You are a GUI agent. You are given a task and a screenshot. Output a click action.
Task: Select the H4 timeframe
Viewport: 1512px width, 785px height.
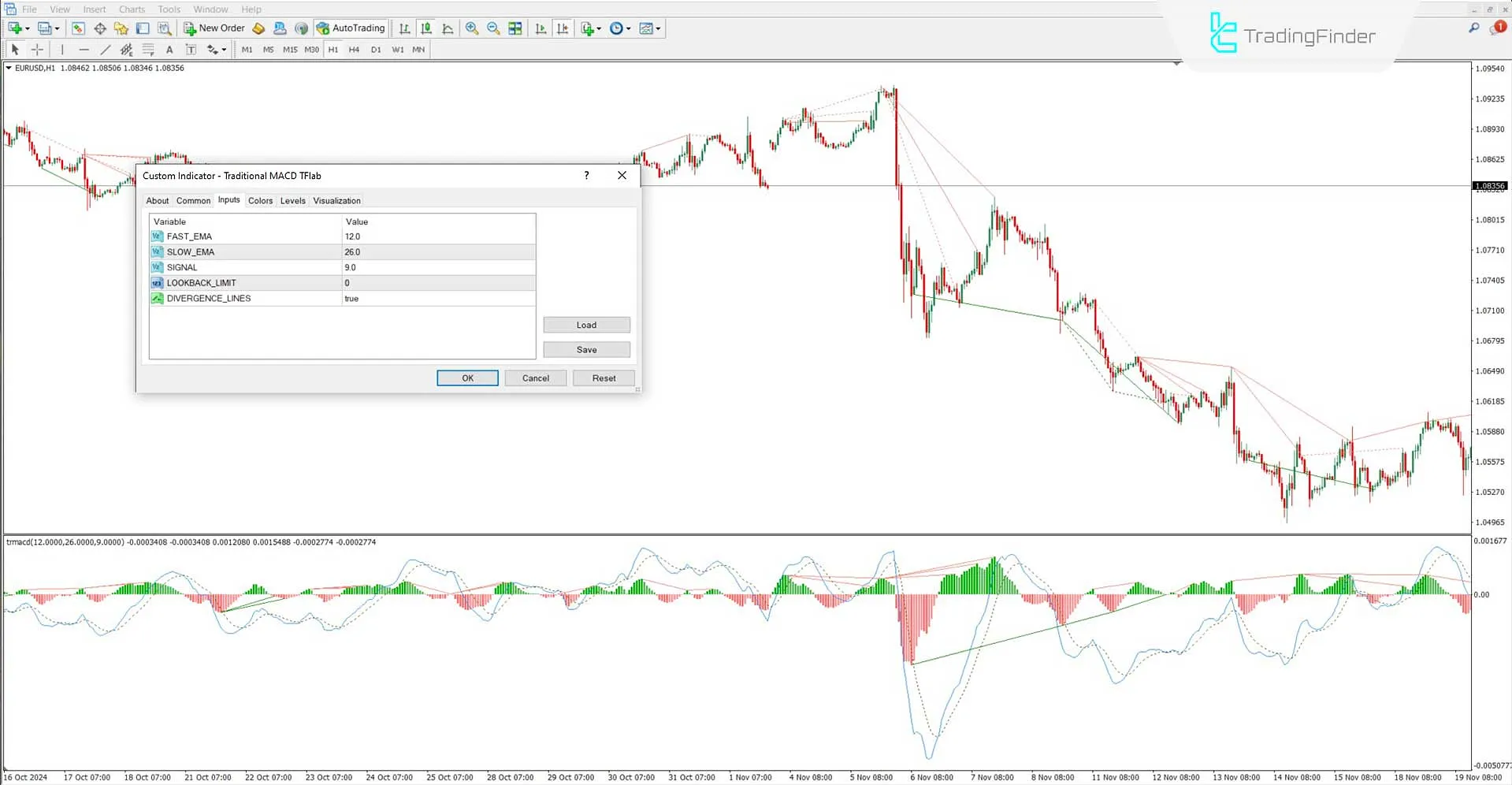coord(354,49)
